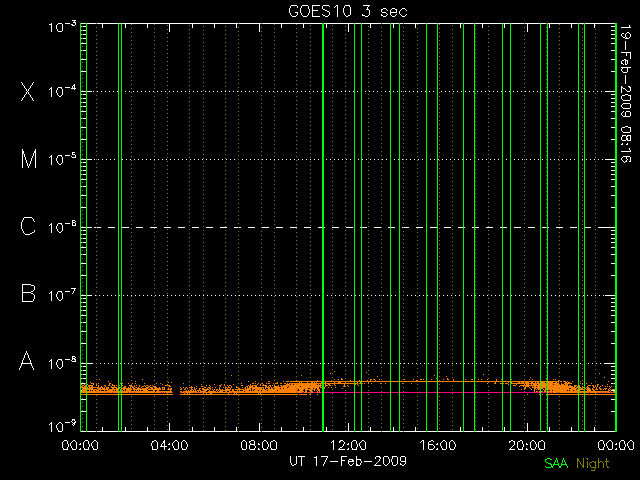Click the gap in orange data near 04:00
Image resolution: width=640 pixels, height=480 pixels.
pyautogui.click(x=176, y=389)
